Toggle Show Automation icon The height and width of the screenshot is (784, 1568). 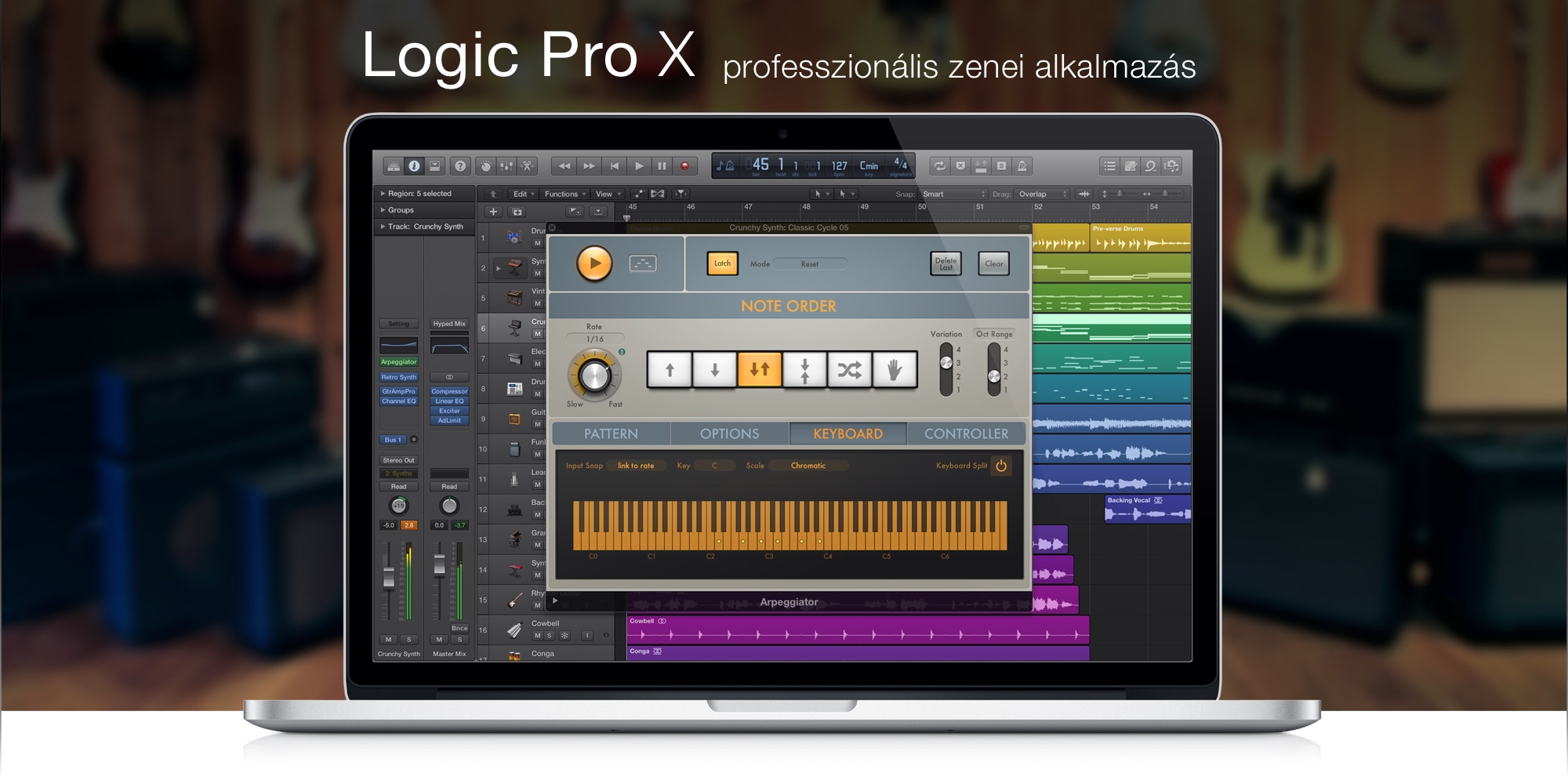click(639, 194)
